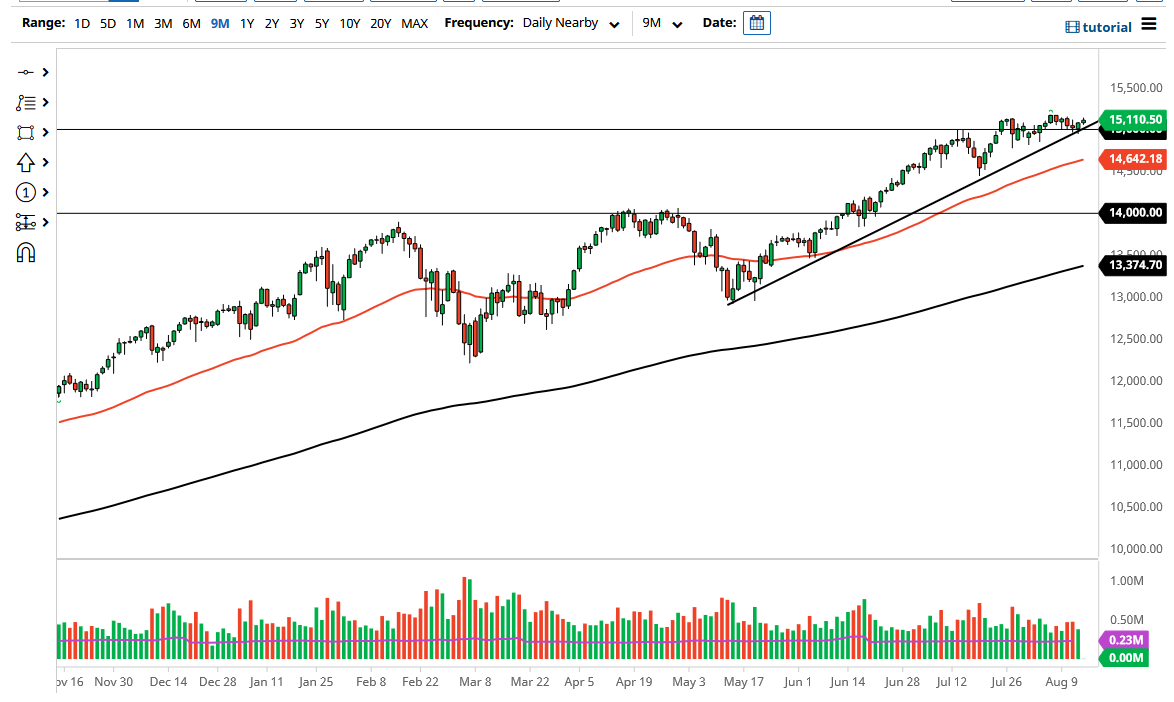1174x702 pixels.
Task: Enable the 1Y range setting
Action: (246, 23)
